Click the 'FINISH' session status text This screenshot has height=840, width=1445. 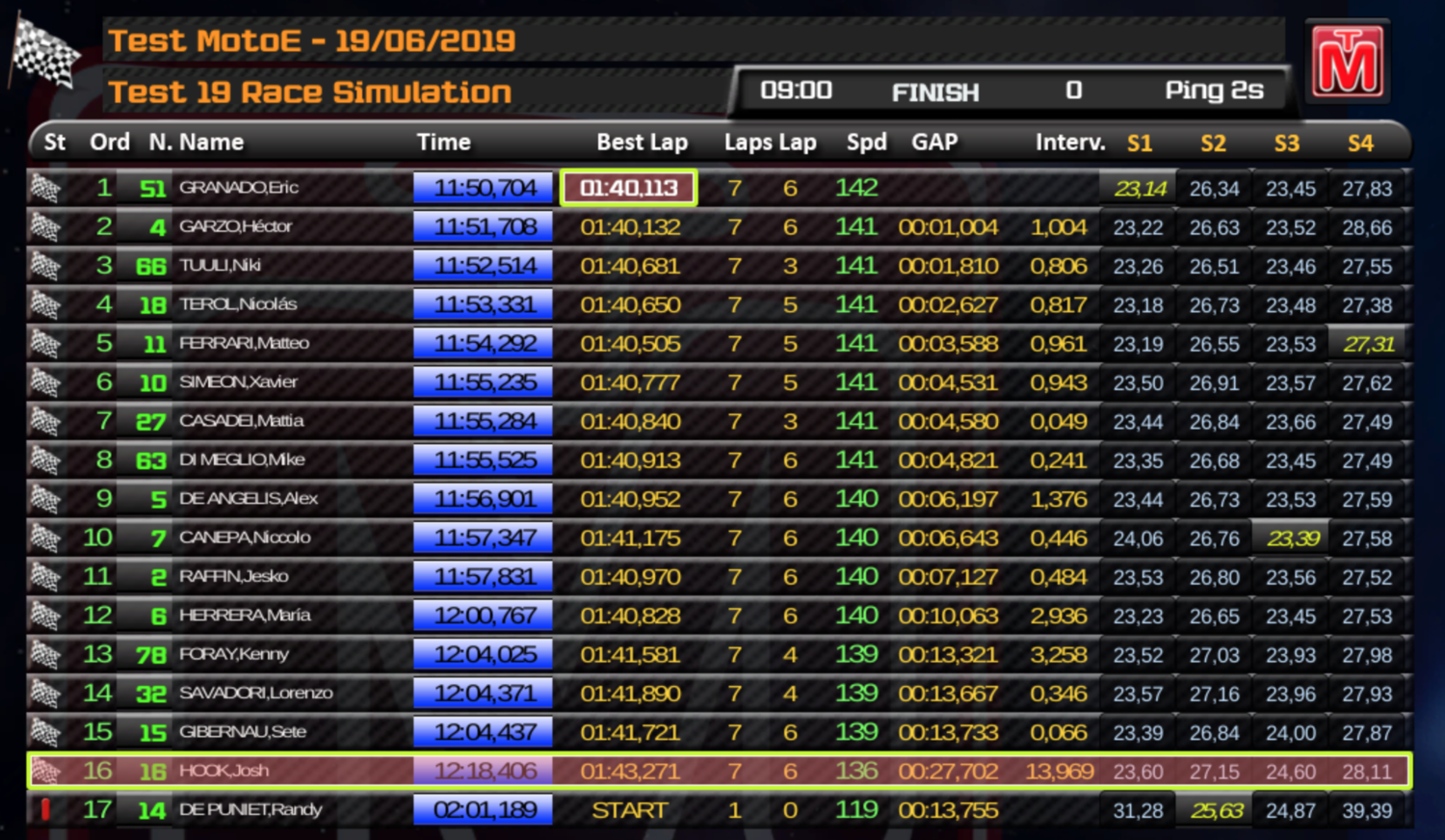pos(935,92)
